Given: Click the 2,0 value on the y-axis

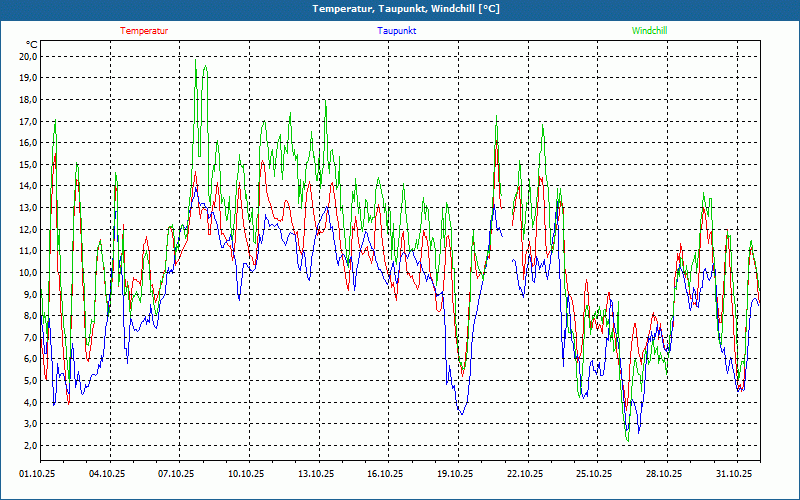Looking at the screenshot, I should pos(30,445).
